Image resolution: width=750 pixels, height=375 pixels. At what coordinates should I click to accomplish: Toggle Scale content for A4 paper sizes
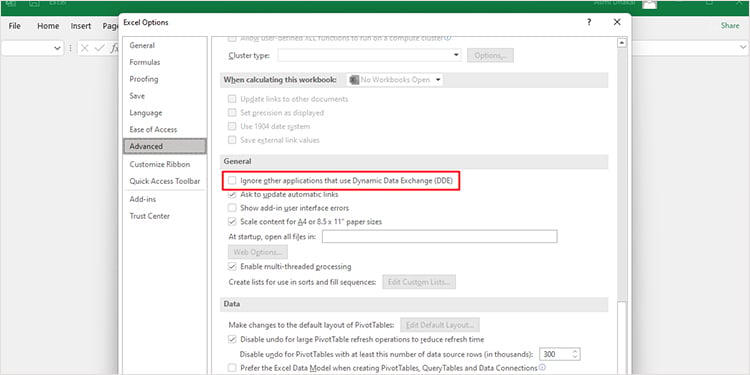232,222
